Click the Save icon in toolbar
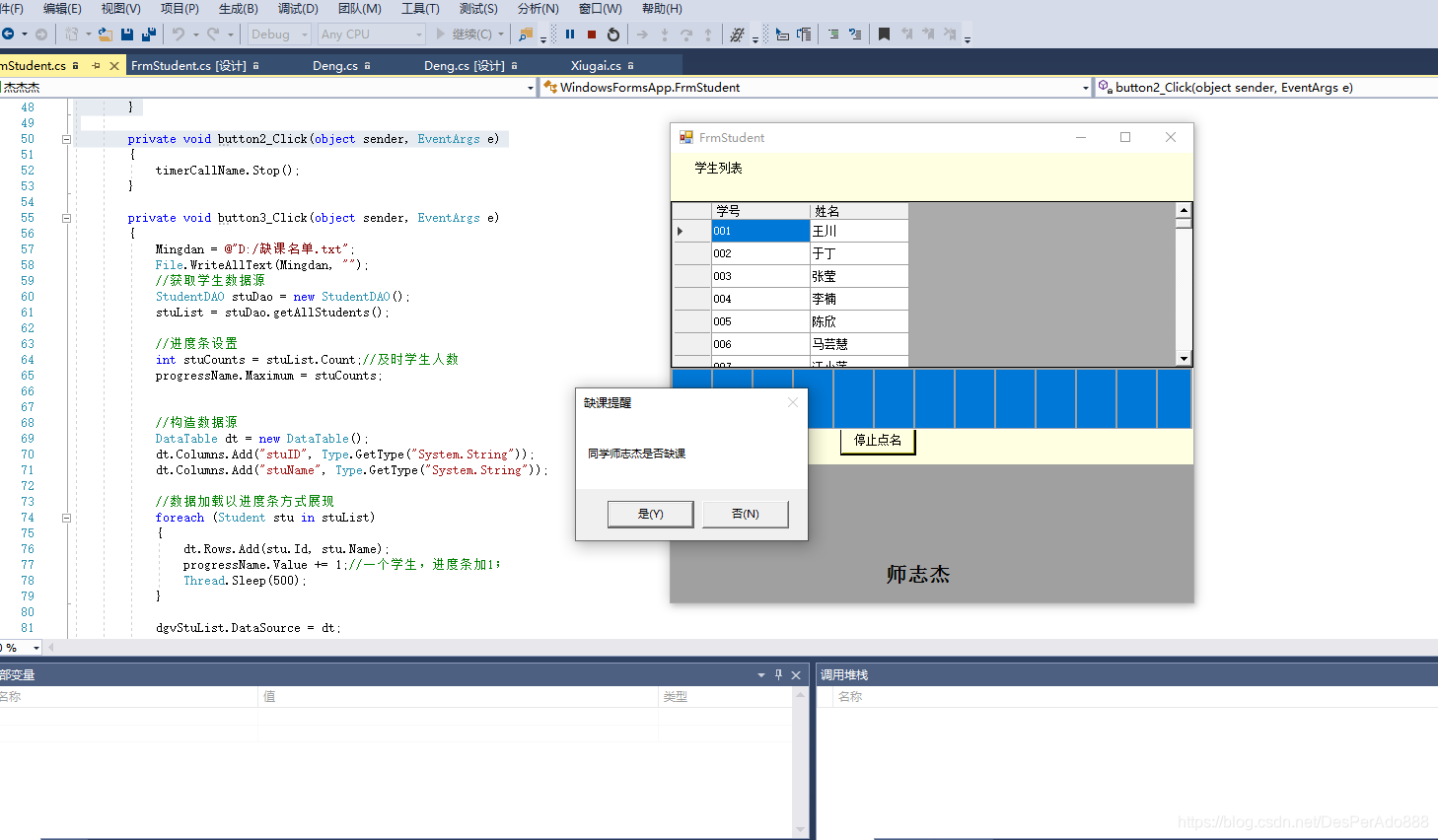Viewport: 1438px width, 840px height. click(127, 35)
